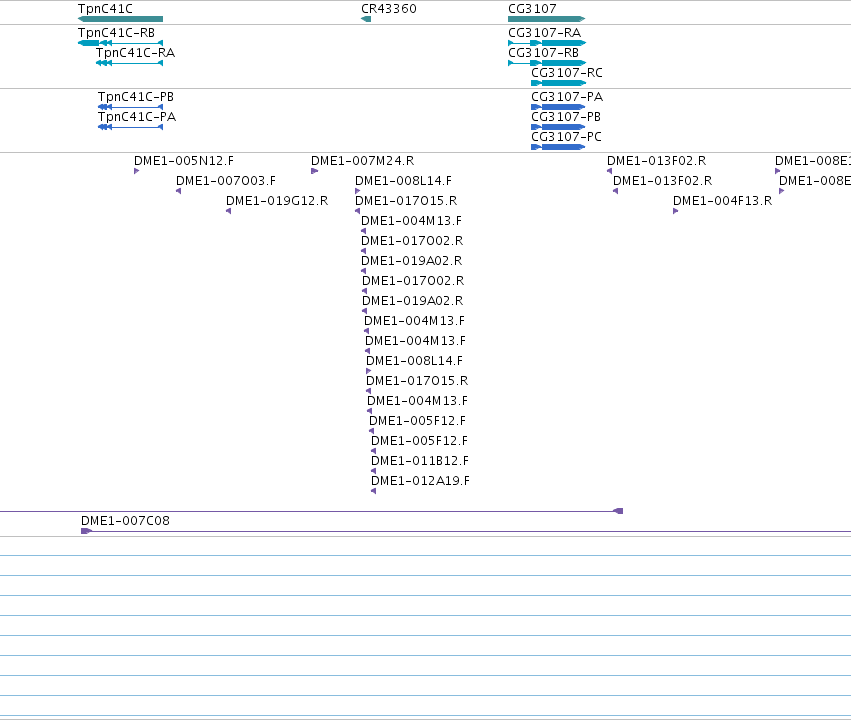Click the DME1-005N12.F BAC end label
851x720 pixels.
pyautogui.click(x=183, y=161)
